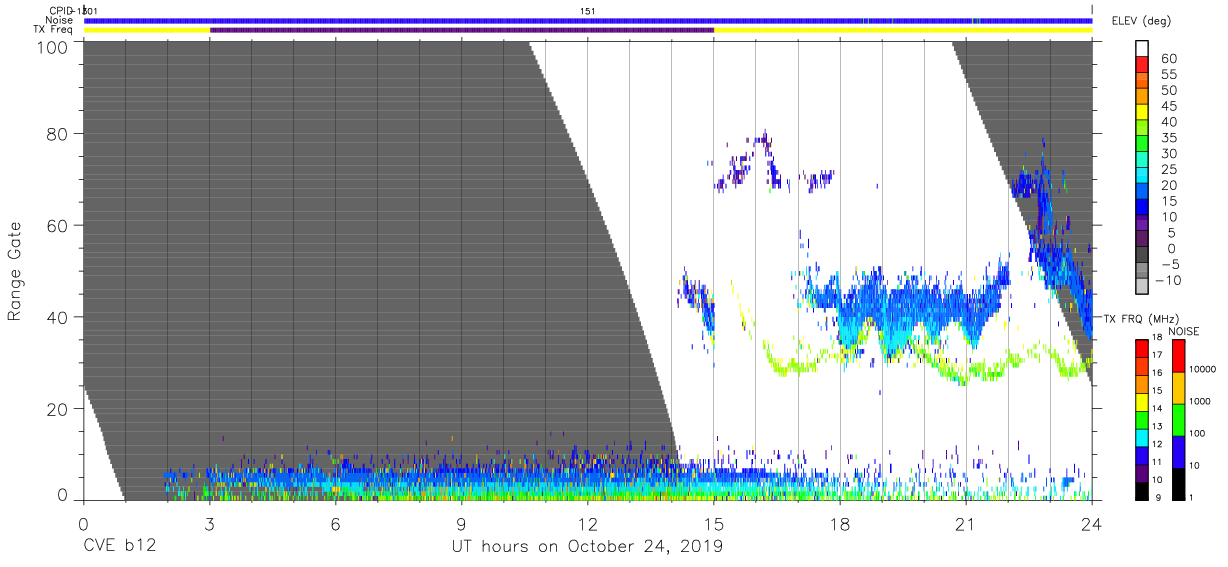Click 'UT hours on October 24, 2019' label
1228x567 pixels.
[588, 547]
